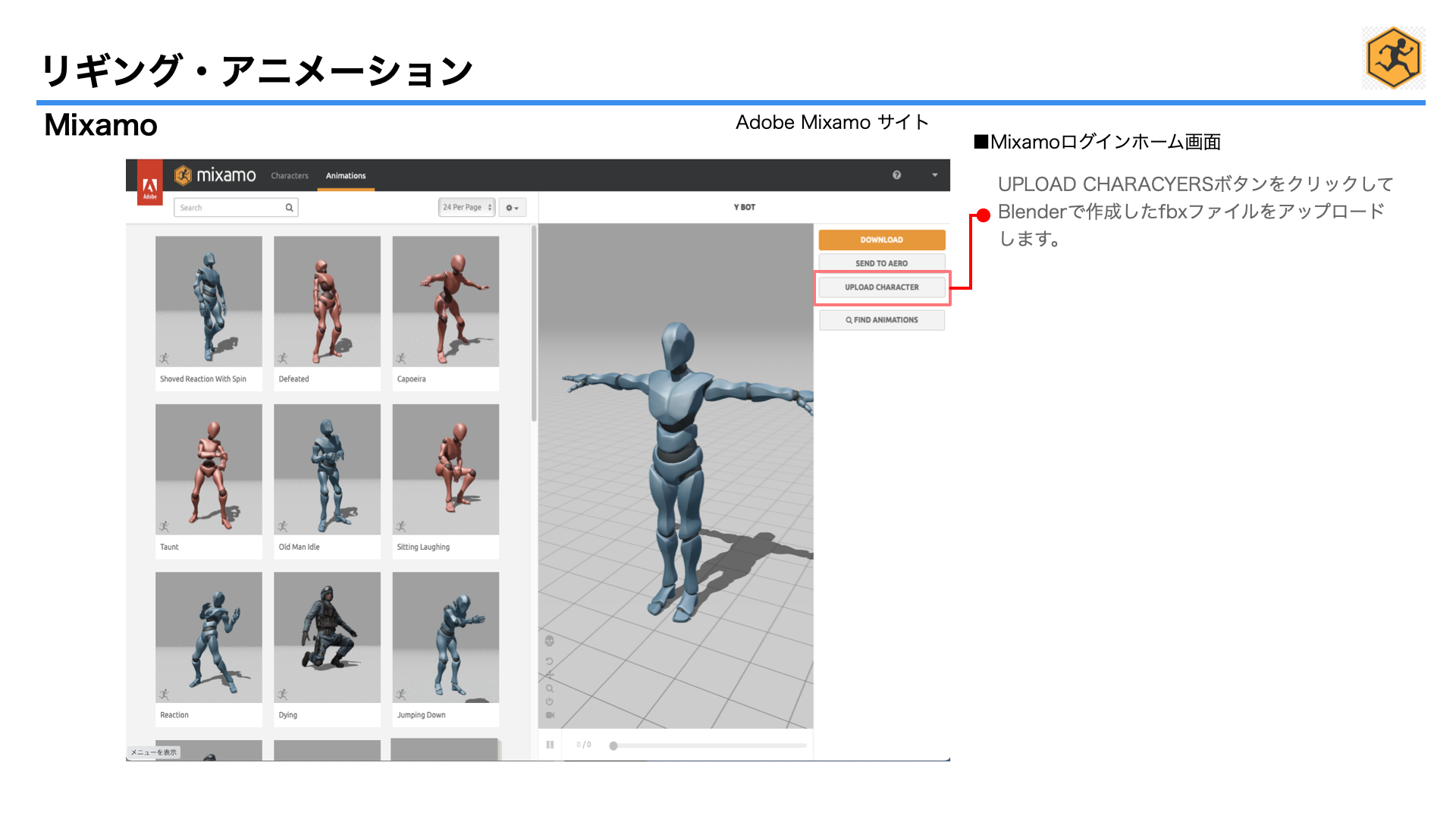Click the power icon in viewport
The image size is (1456, 819).
(550, 701)
